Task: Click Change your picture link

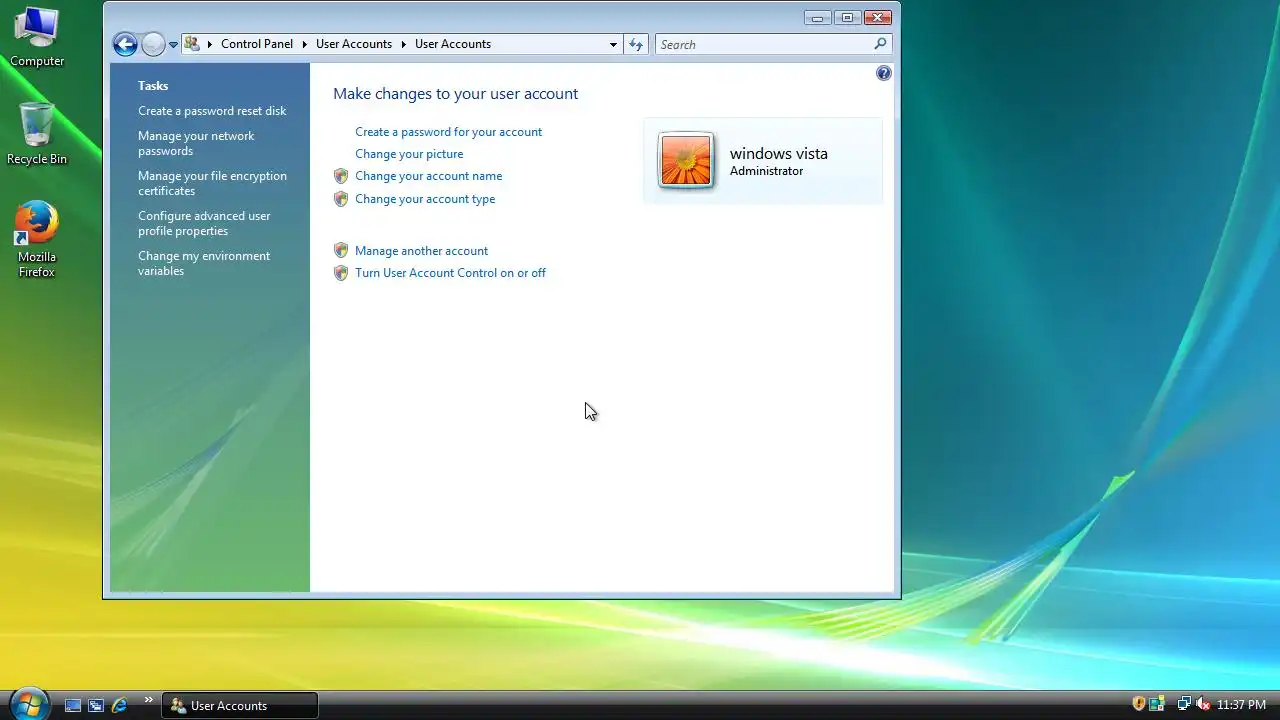Action: pyautogui.click(x=409, y=154)
